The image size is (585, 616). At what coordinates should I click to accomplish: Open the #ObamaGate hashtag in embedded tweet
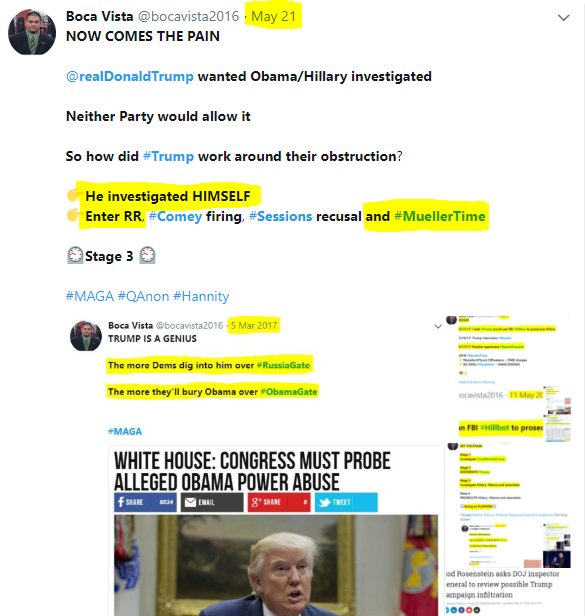point(289,392)
